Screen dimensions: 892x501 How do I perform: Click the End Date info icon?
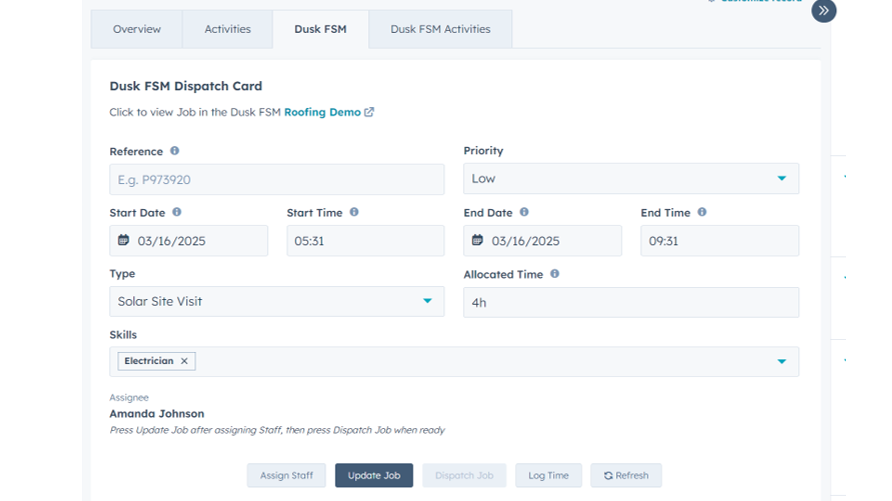(524, 212)
